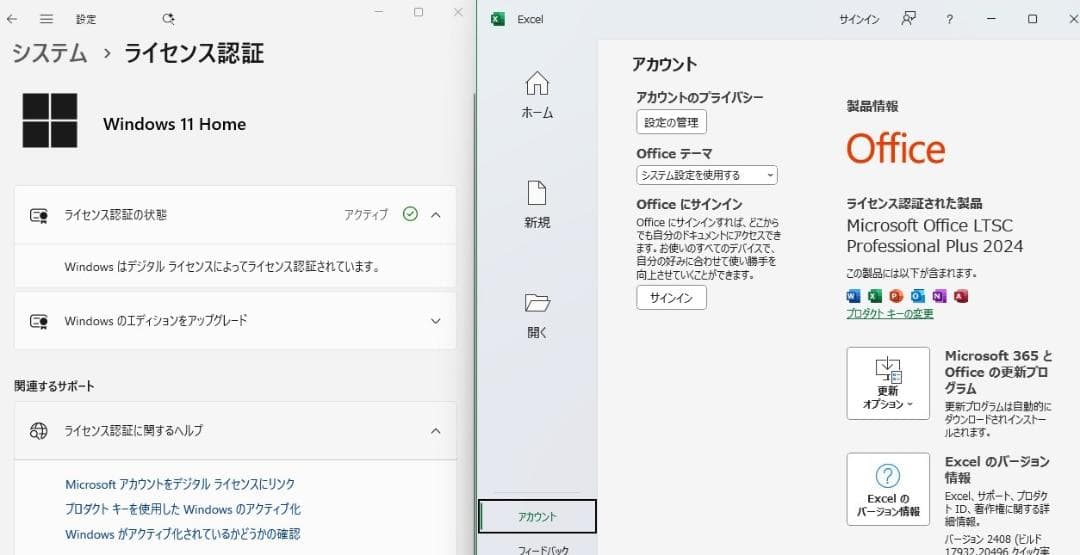This screenshot has height=555, width=1080.
Task: Click the OneNote product icon
Action: (939, 296)
